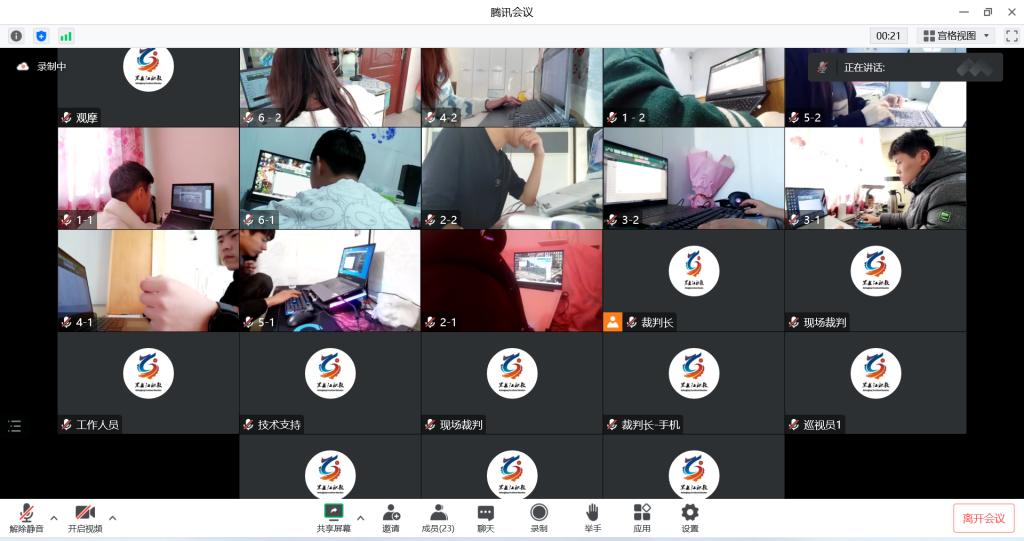The width and height of the screenshot is (1024, 541).
Task: Open the 应用 apps icon
Action: click(x=641, y=517)
